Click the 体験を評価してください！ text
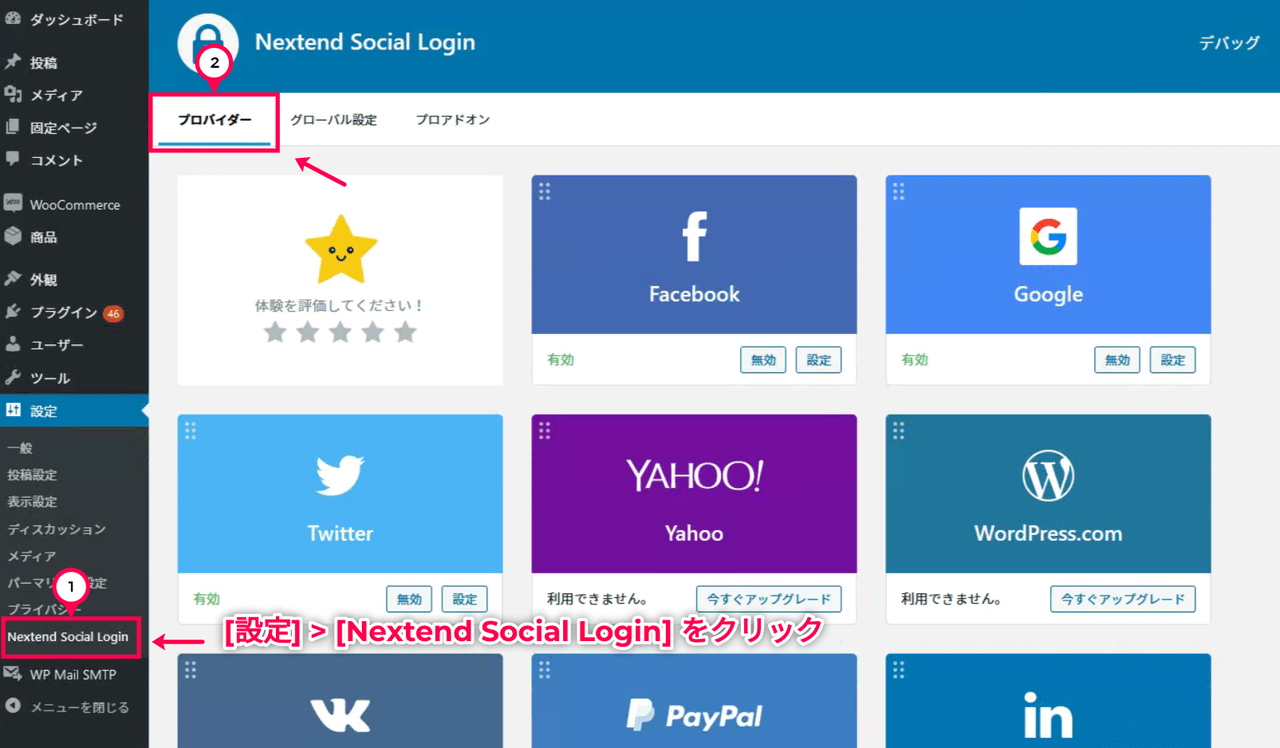The width and height of the screenshot is (1280, 748). pos(340,305)
